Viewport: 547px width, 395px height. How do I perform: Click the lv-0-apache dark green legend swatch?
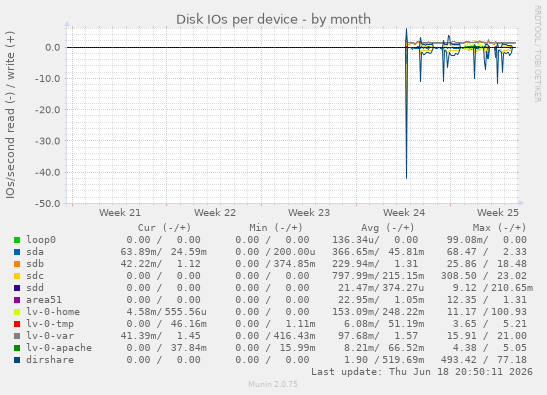17,348
